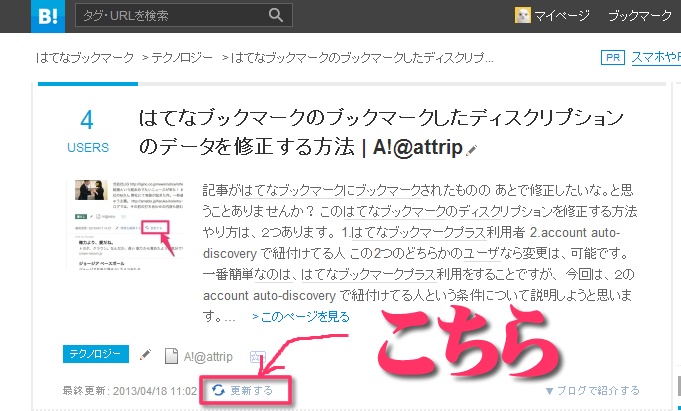Expand the ブログで紹介する section
Viewport: 681px width, 411px height.
click(592, 390)
